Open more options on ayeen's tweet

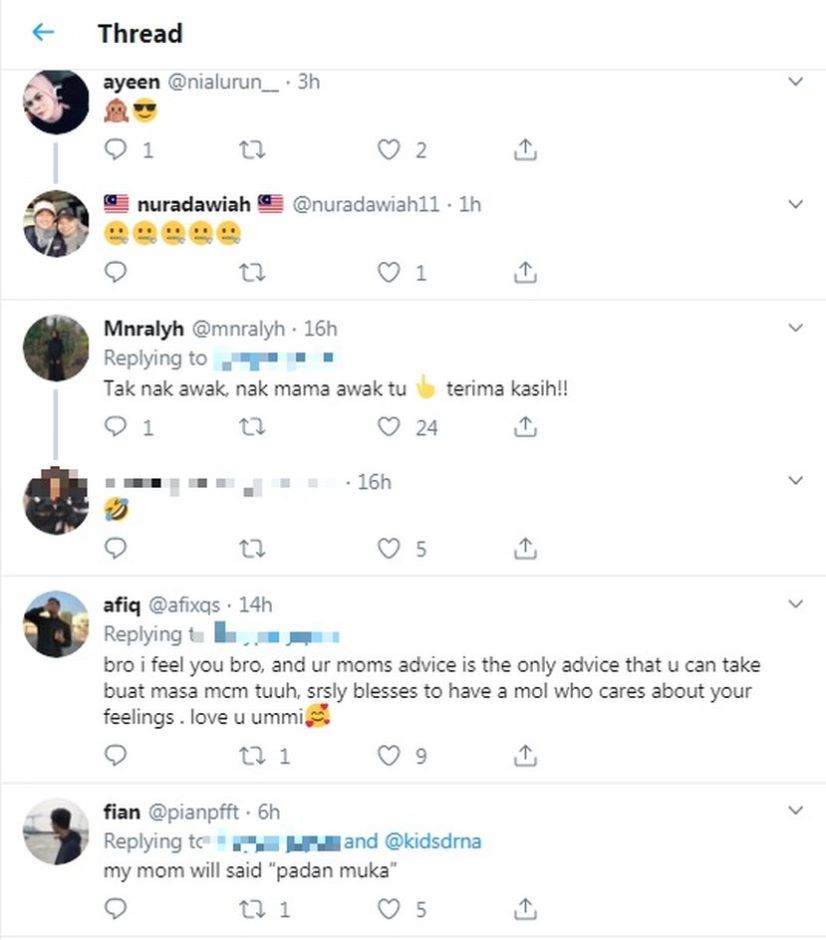pos(796,82)
